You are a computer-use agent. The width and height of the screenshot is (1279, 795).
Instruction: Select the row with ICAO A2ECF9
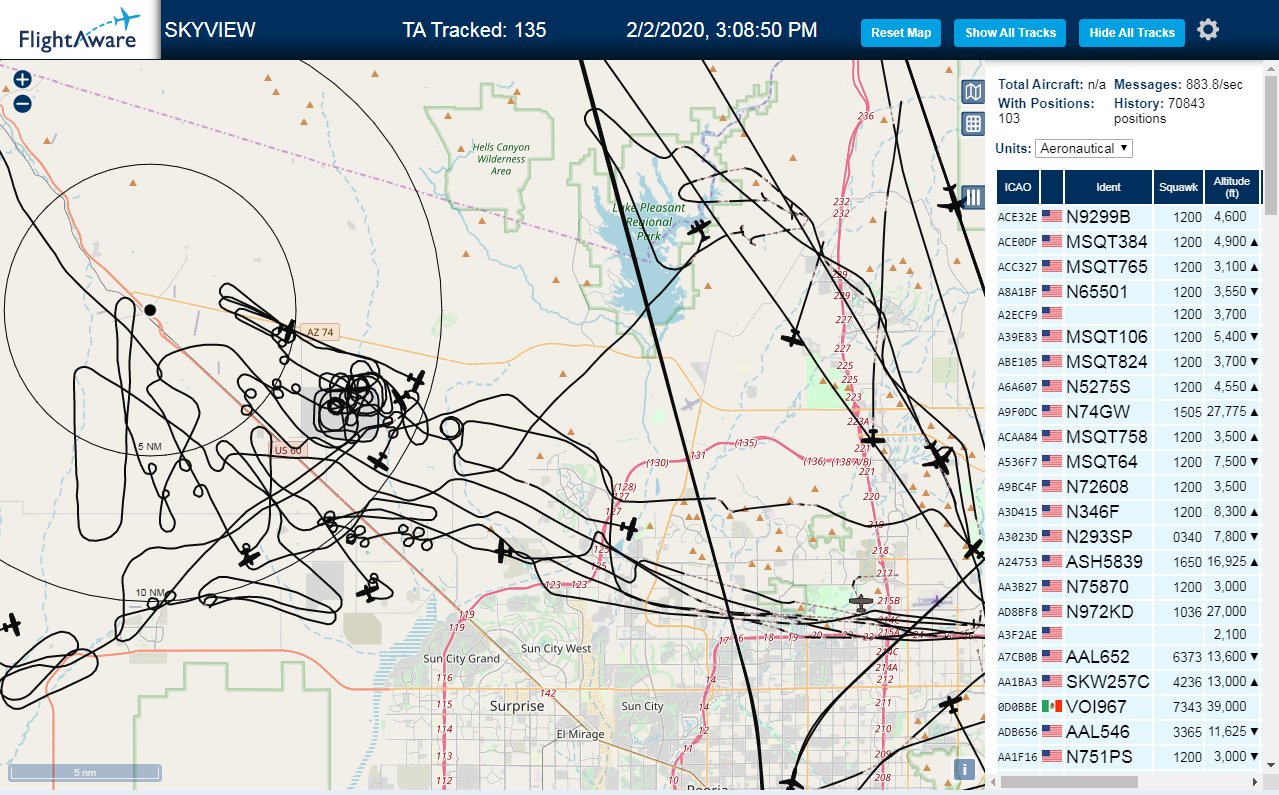click(1129, 315)
